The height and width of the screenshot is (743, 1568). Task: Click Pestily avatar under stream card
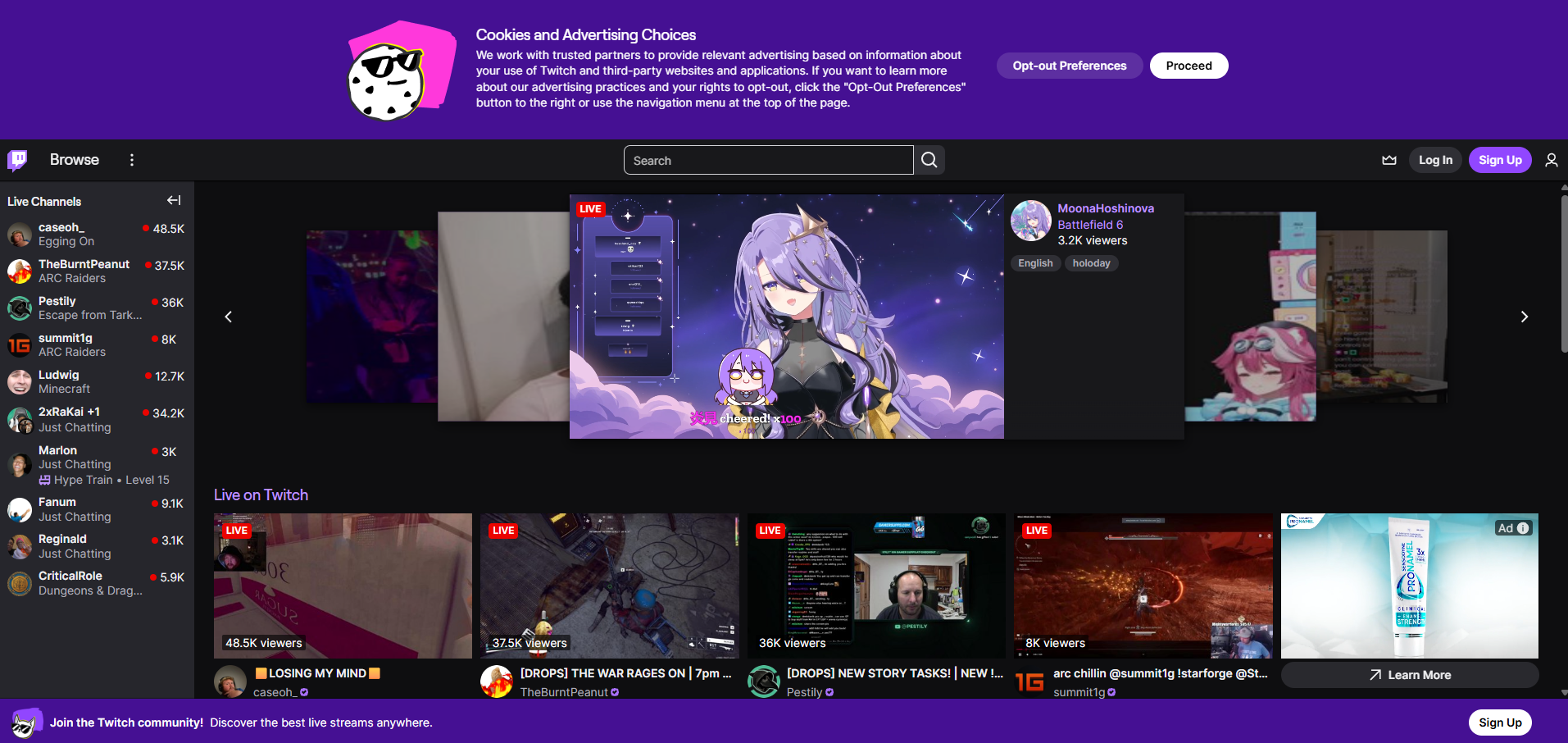pos(764,681)
